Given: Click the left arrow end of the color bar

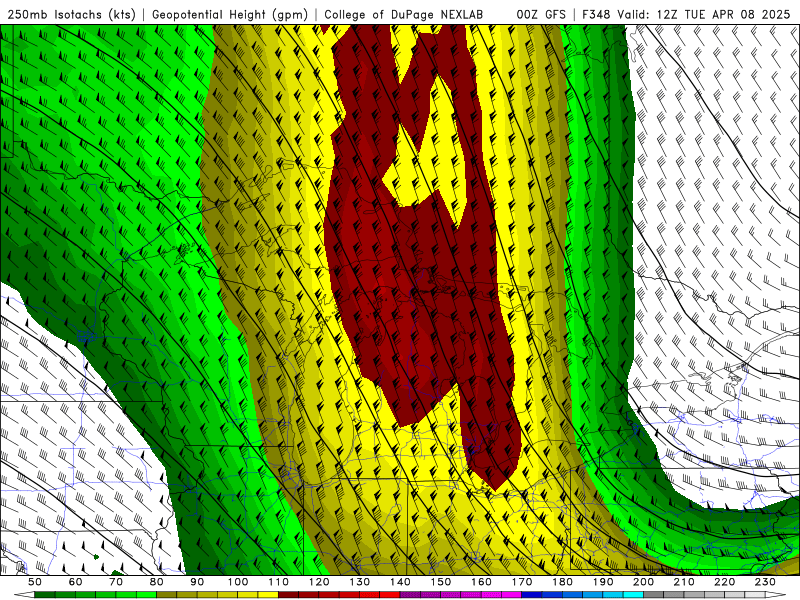Looking at the screenshot, I should coord(24,595).
